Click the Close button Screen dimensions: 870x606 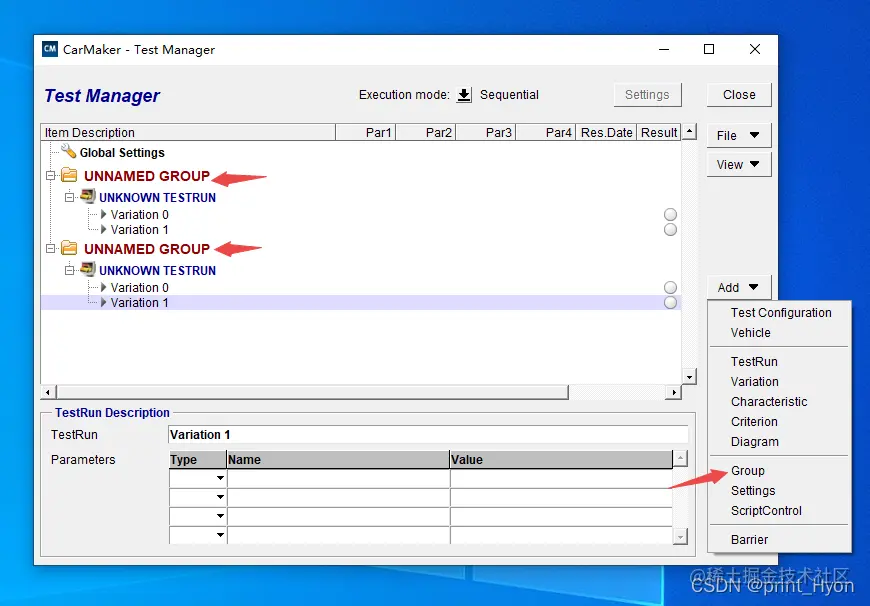pyautogui.click(x=739, y=95)
